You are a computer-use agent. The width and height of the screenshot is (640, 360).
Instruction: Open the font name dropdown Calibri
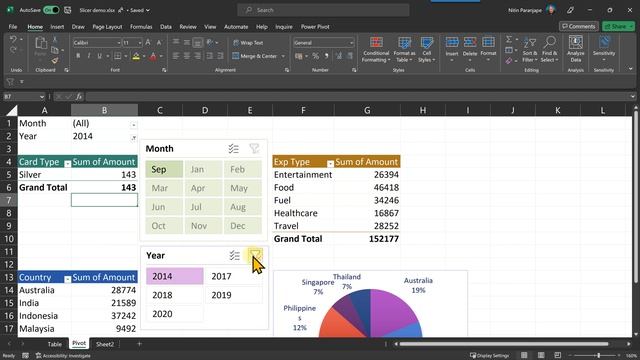tap(118, 42)
